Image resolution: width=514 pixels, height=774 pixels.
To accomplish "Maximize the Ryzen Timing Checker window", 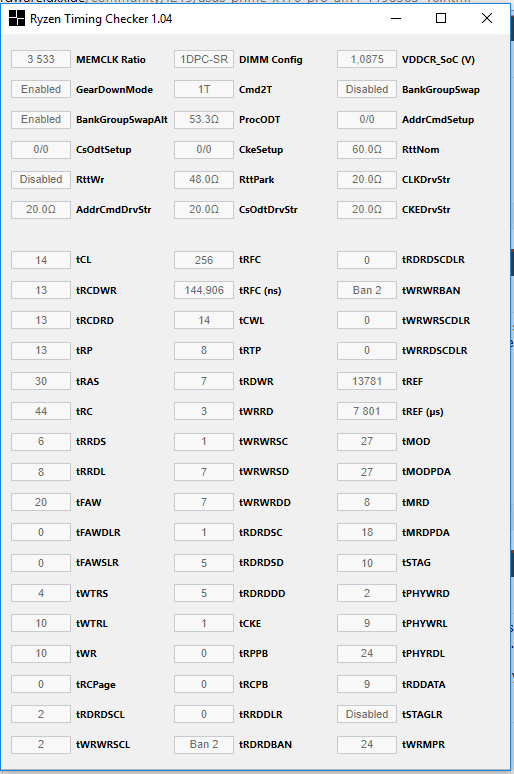I will (x=441, y=18).
